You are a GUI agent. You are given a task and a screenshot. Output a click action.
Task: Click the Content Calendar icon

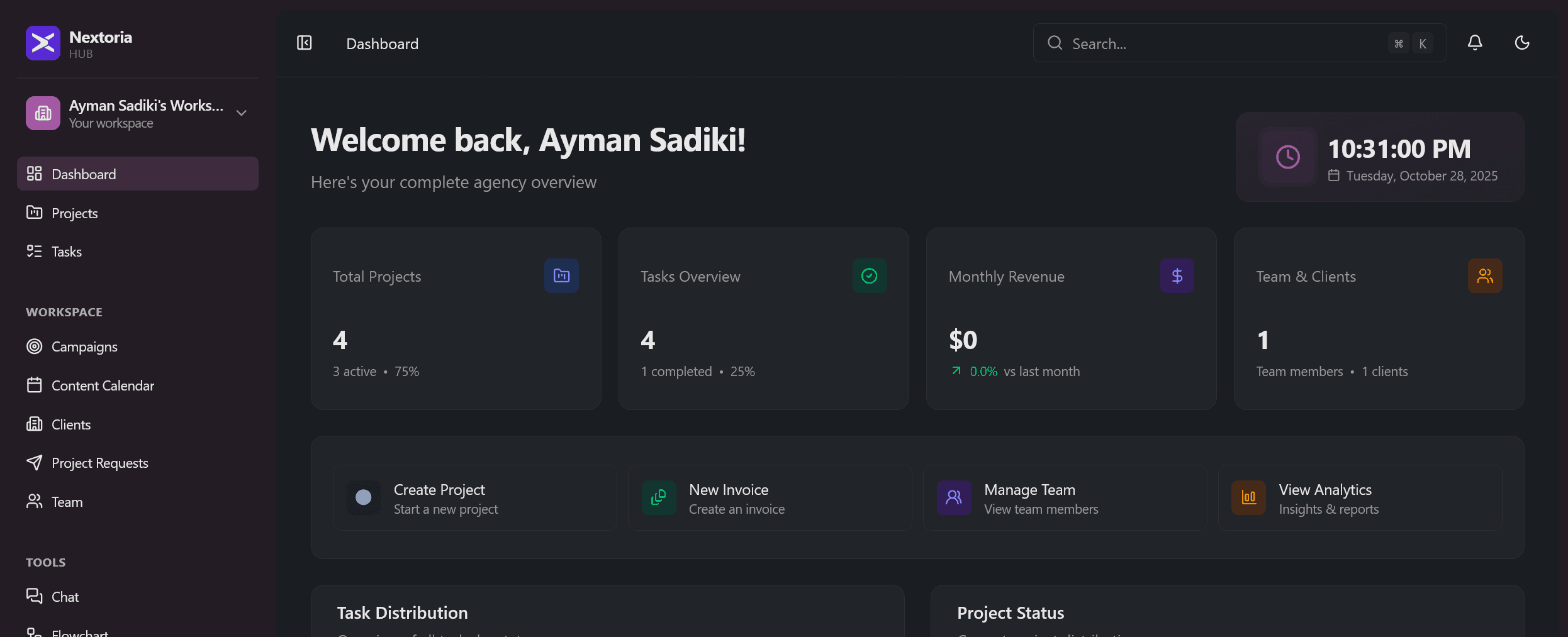coord(35,385)
